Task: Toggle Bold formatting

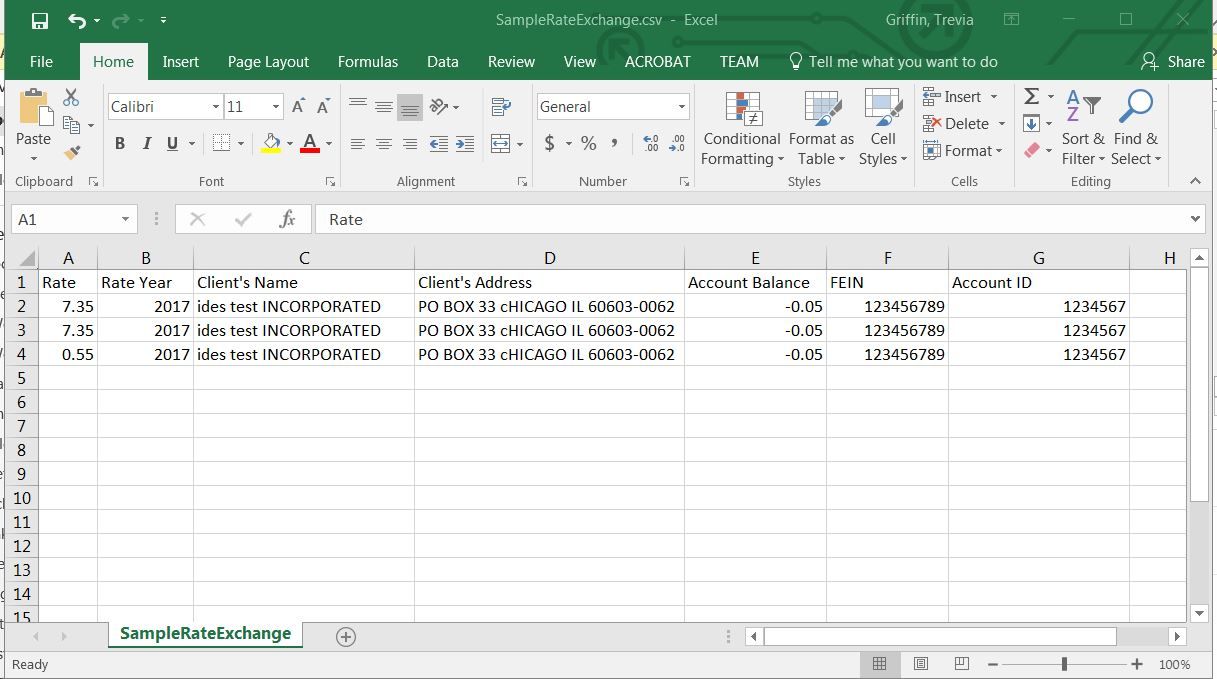Action: (x=120, y=144)
